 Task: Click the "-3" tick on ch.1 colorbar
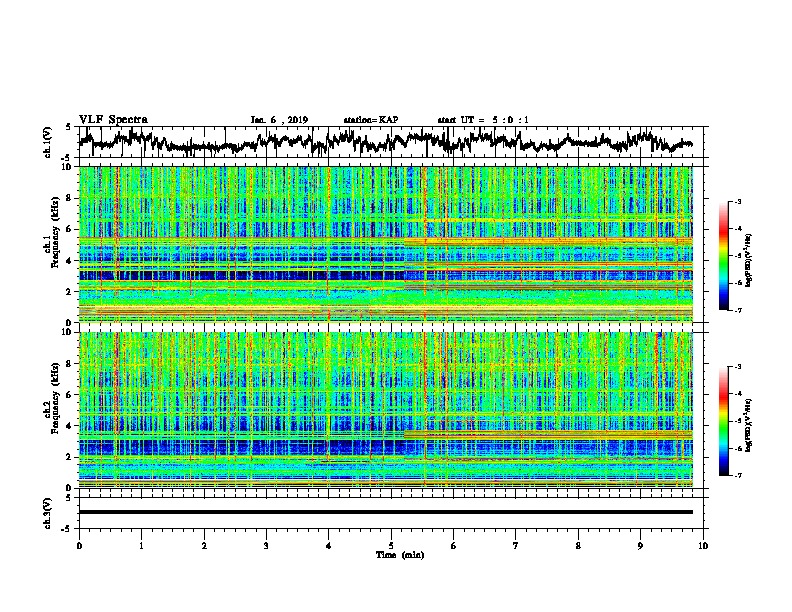pos(738,202)
